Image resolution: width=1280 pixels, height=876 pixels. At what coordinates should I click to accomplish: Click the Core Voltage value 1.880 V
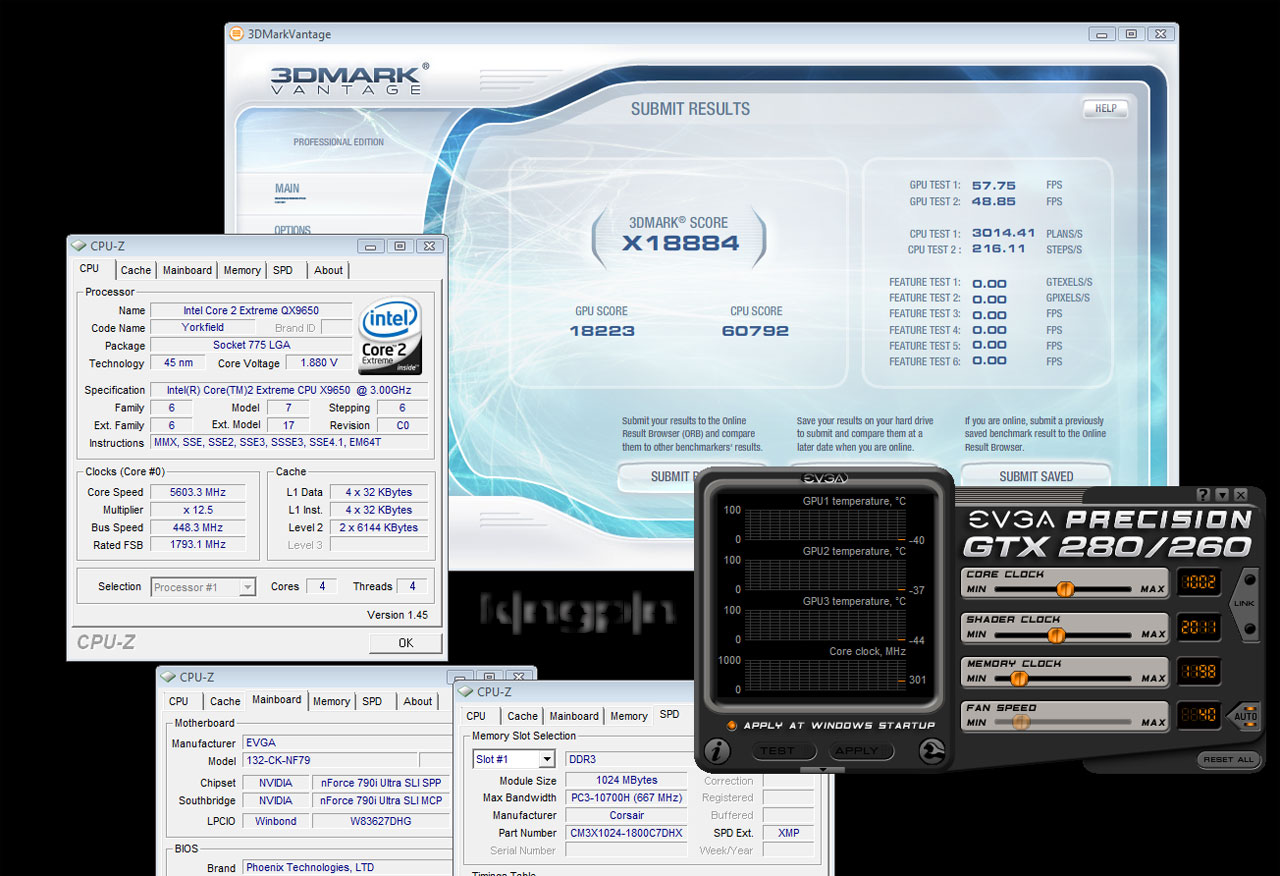coord(319,363)
